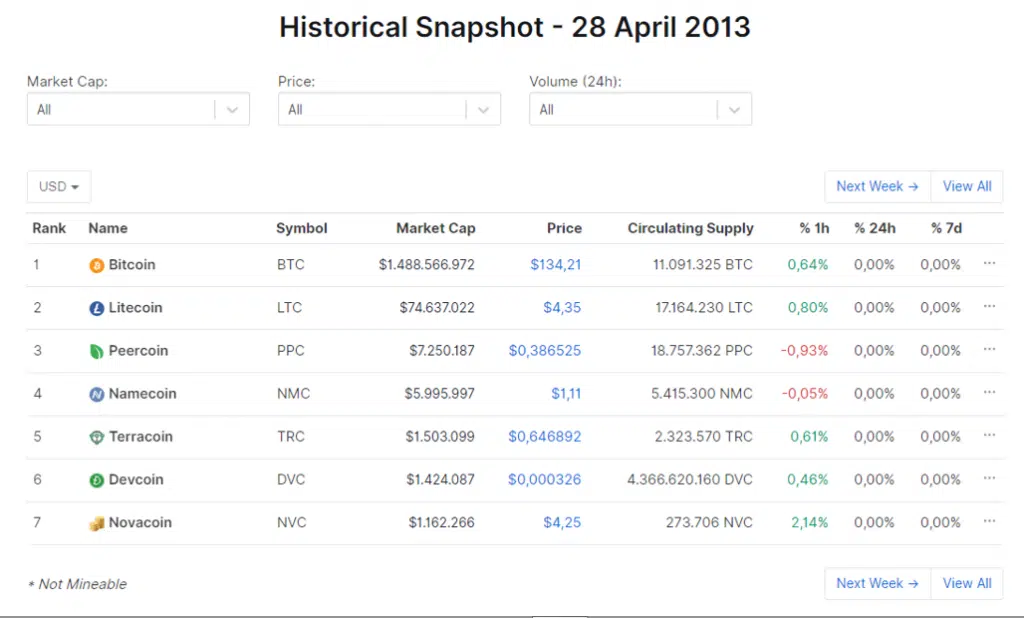The height and width of the screenshot is (618, 1024).
Task: Sort by the % 7d column header
Action: tap(946, 228)
